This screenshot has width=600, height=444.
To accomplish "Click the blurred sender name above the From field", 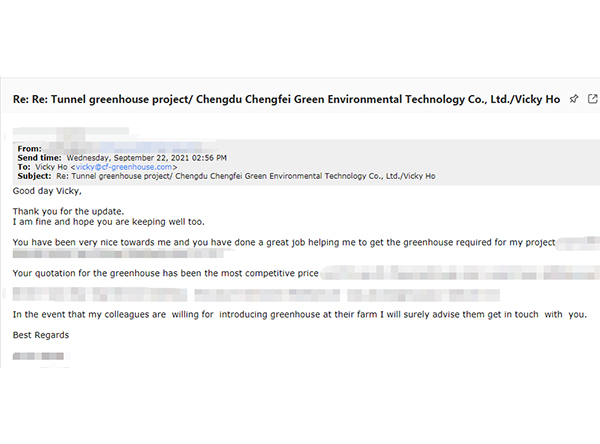I will point(71,132).
